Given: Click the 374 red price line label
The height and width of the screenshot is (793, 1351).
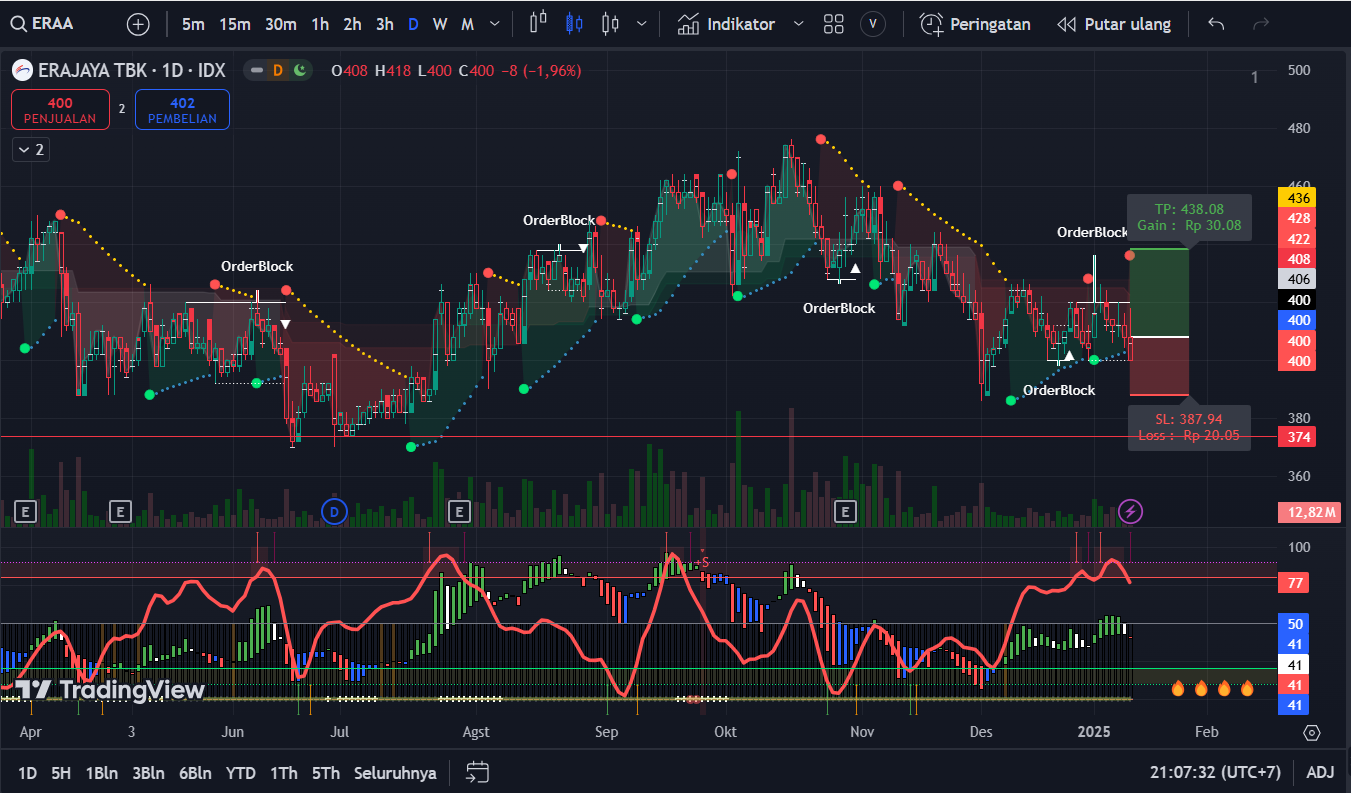Looking at the screenshot, I should point(1297,437).
